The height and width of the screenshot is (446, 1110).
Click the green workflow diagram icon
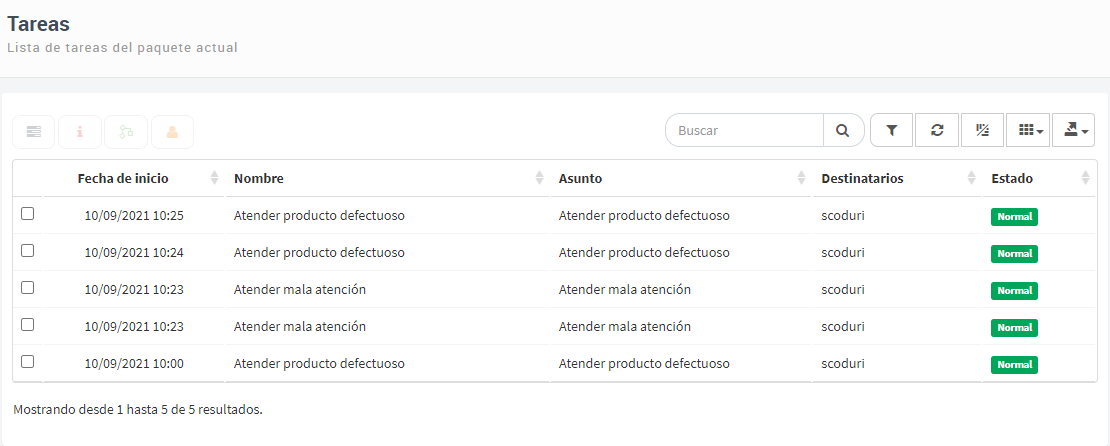[x=126, y=132]
